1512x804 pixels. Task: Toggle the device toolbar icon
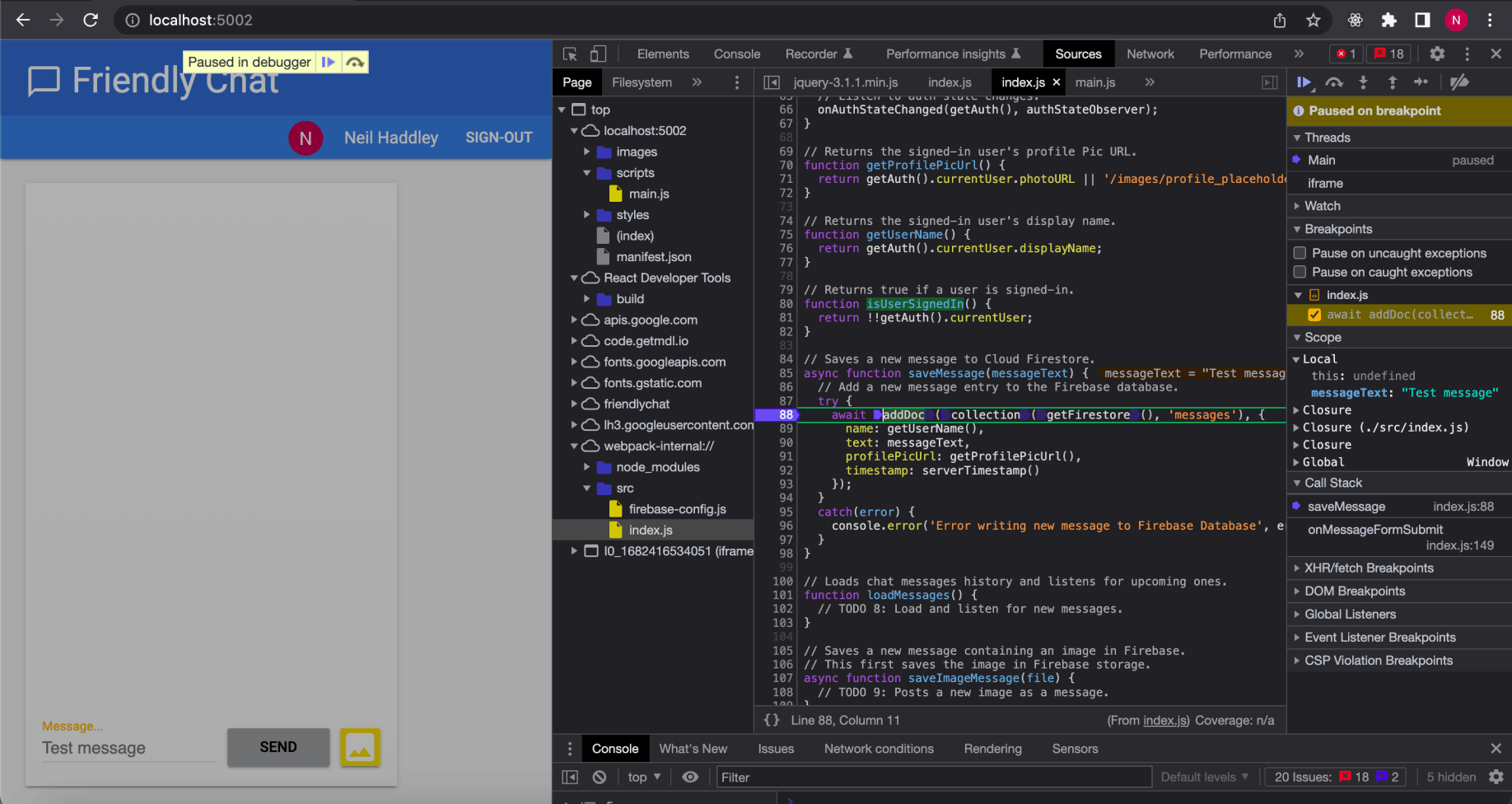(599, 54)
